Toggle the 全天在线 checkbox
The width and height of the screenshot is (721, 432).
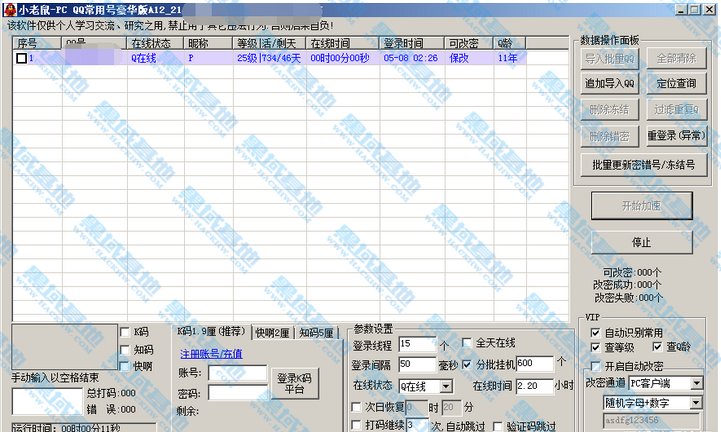coord(467,343)
